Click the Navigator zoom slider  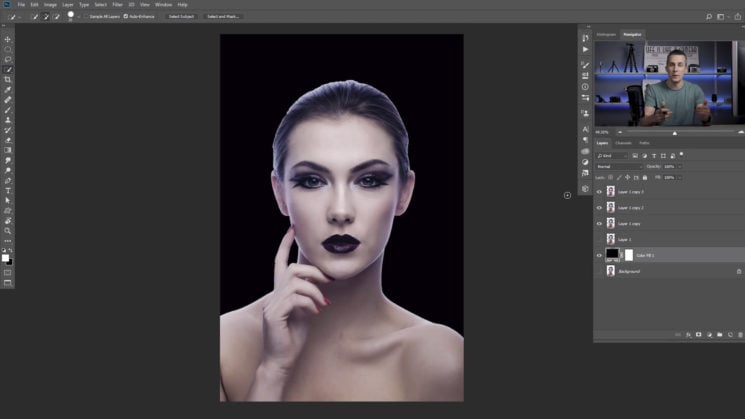click(x=674, y=132)
